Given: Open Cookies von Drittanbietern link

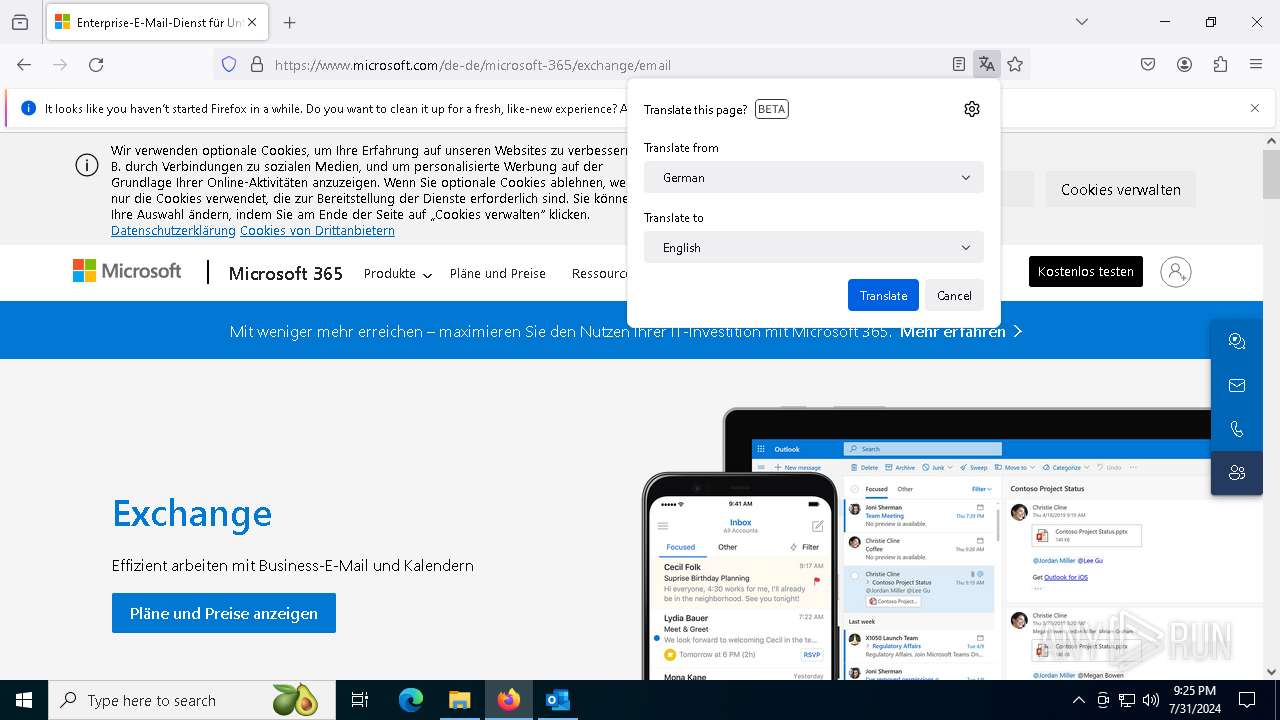Looking at the screenshot, I should click(x=317, y=230).
